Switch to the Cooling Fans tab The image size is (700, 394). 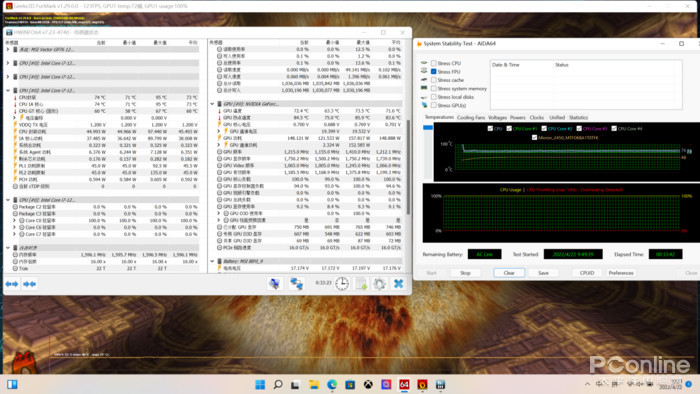471,117
